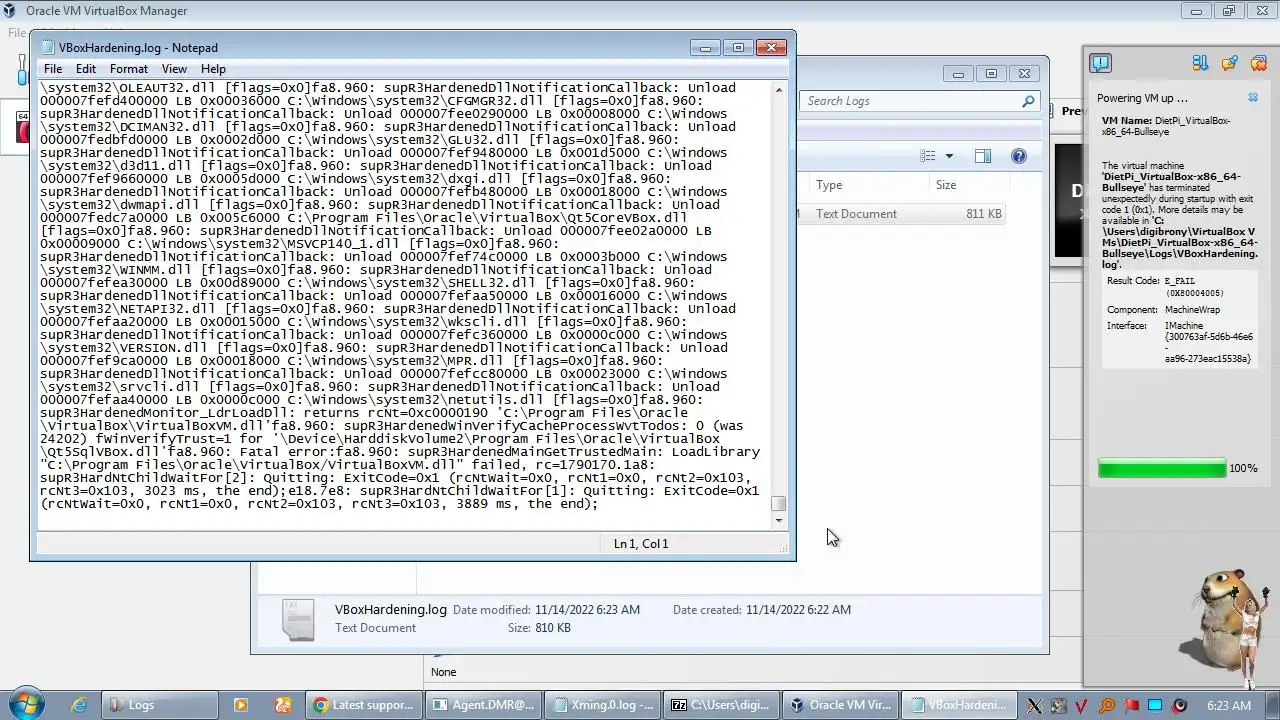
Task: Click the MachineWrap component text
Action: click(1192, 310)
